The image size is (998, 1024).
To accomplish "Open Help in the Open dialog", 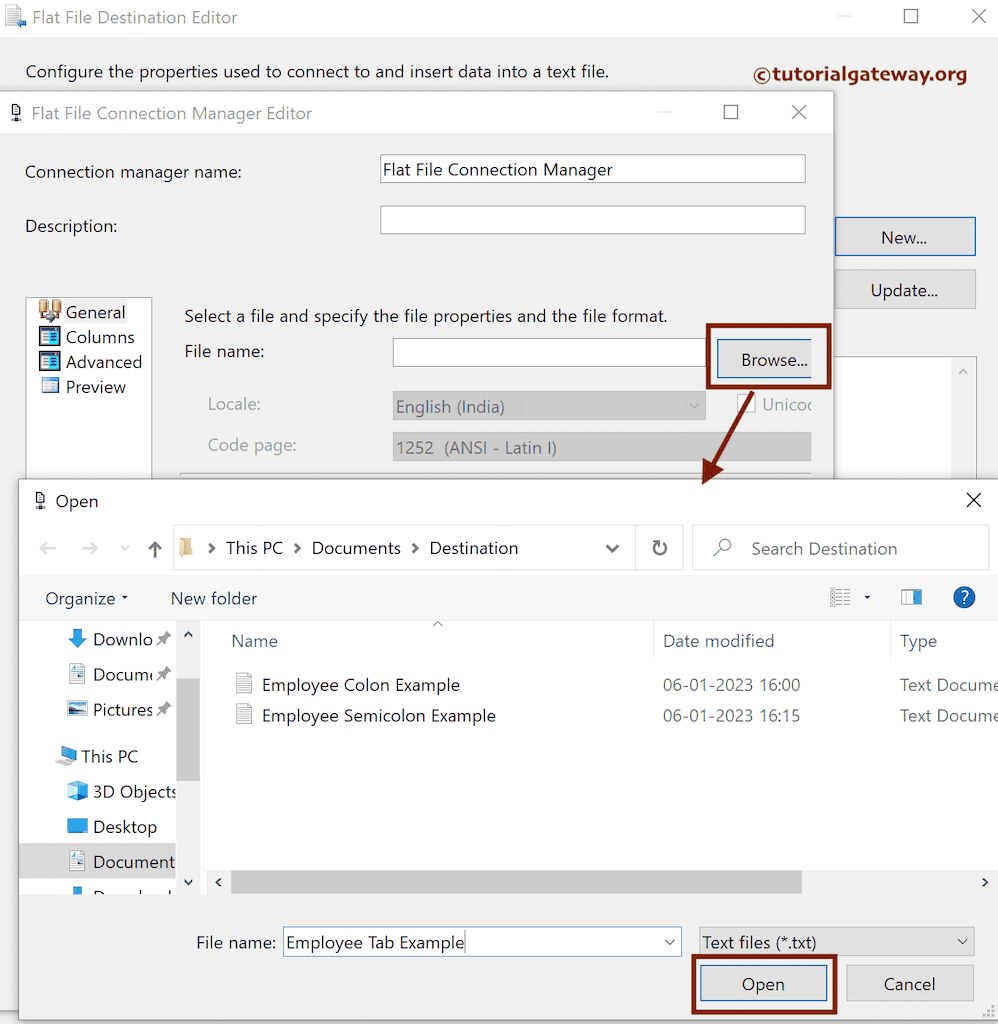I will 963,597.
